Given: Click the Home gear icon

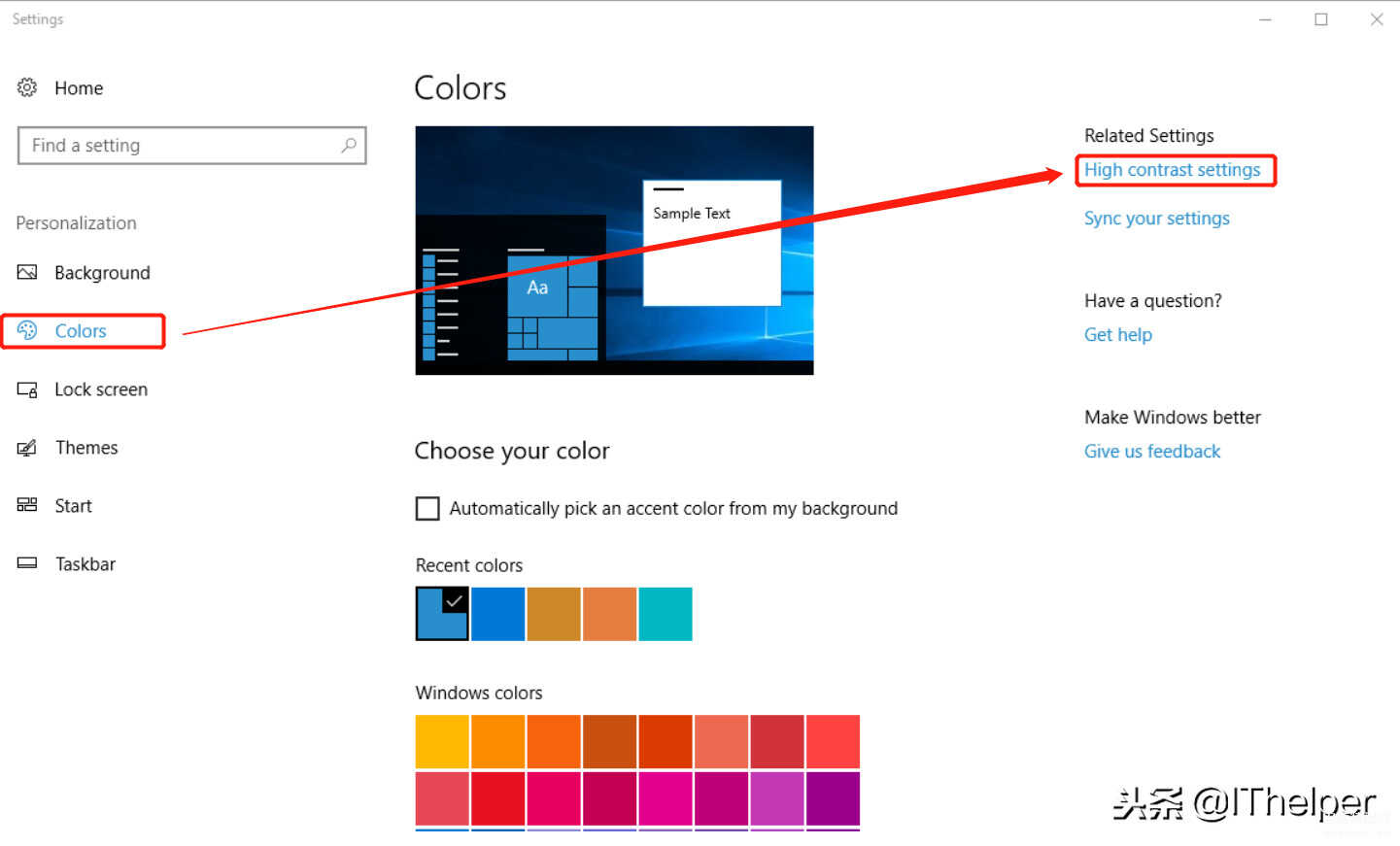Looking at the screenshot, I should (x=27, y=87).
